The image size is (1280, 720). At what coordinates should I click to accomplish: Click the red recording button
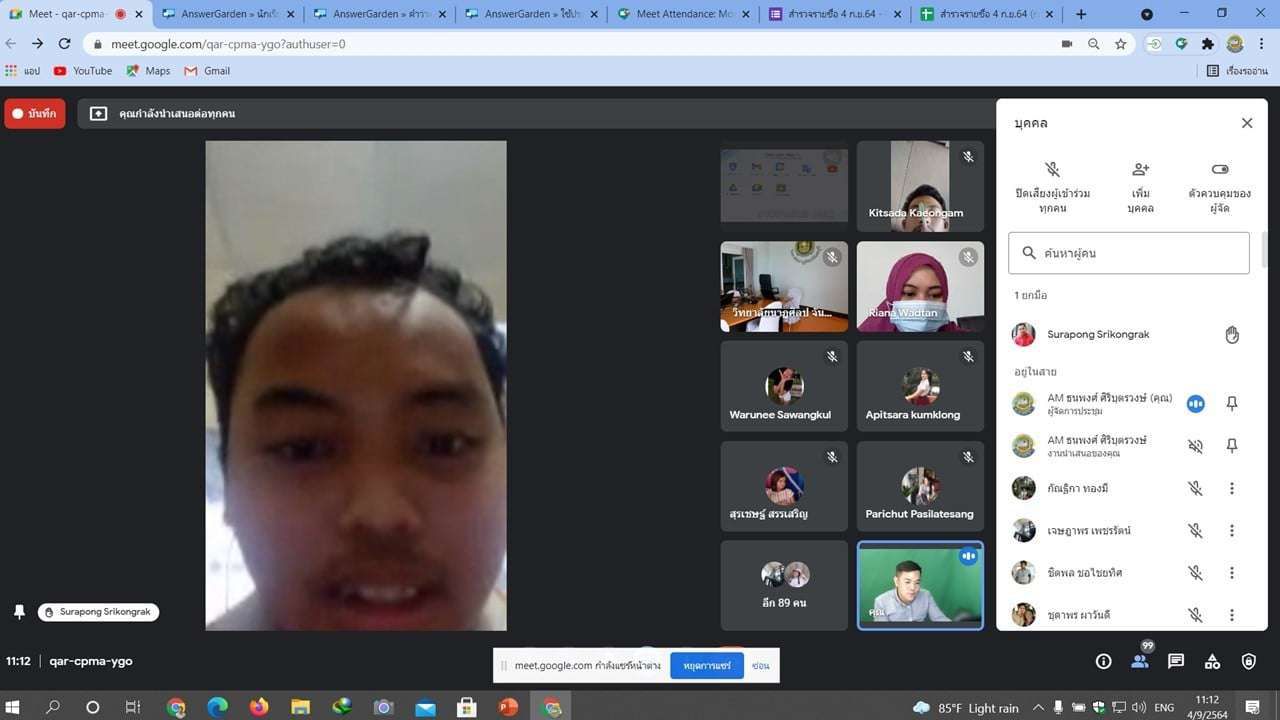click(35, 114)
